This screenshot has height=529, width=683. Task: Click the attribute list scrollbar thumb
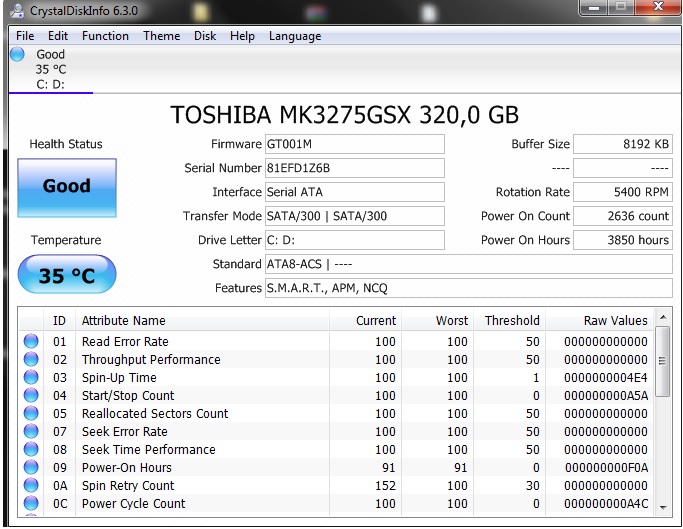(663, 361)
